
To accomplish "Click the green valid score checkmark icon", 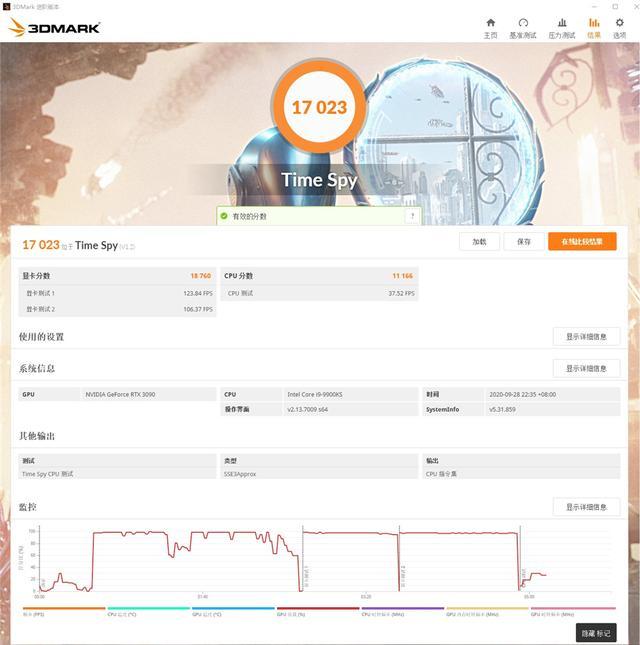I will coord(224,216).
